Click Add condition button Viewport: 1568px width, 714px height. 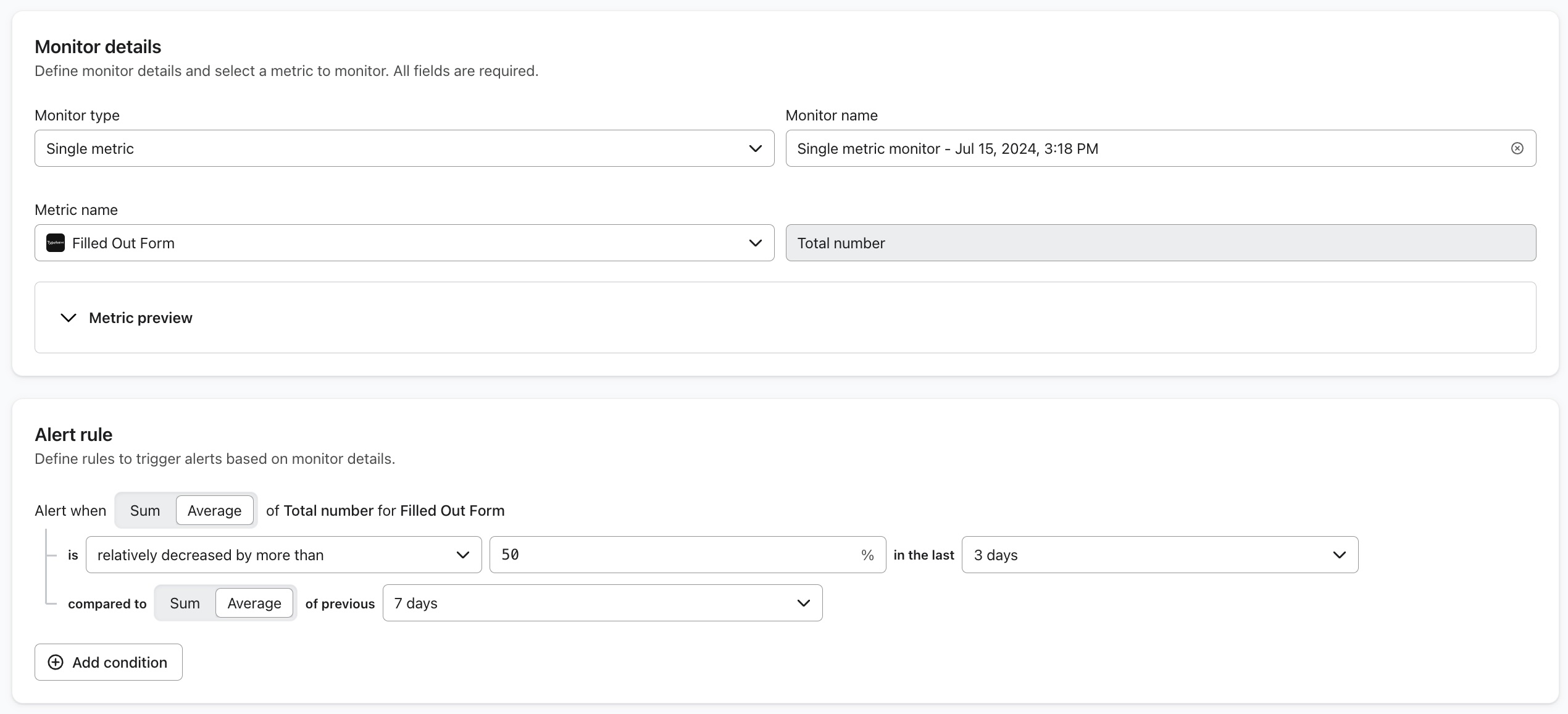pyautogui.click(x=109, y=662)
